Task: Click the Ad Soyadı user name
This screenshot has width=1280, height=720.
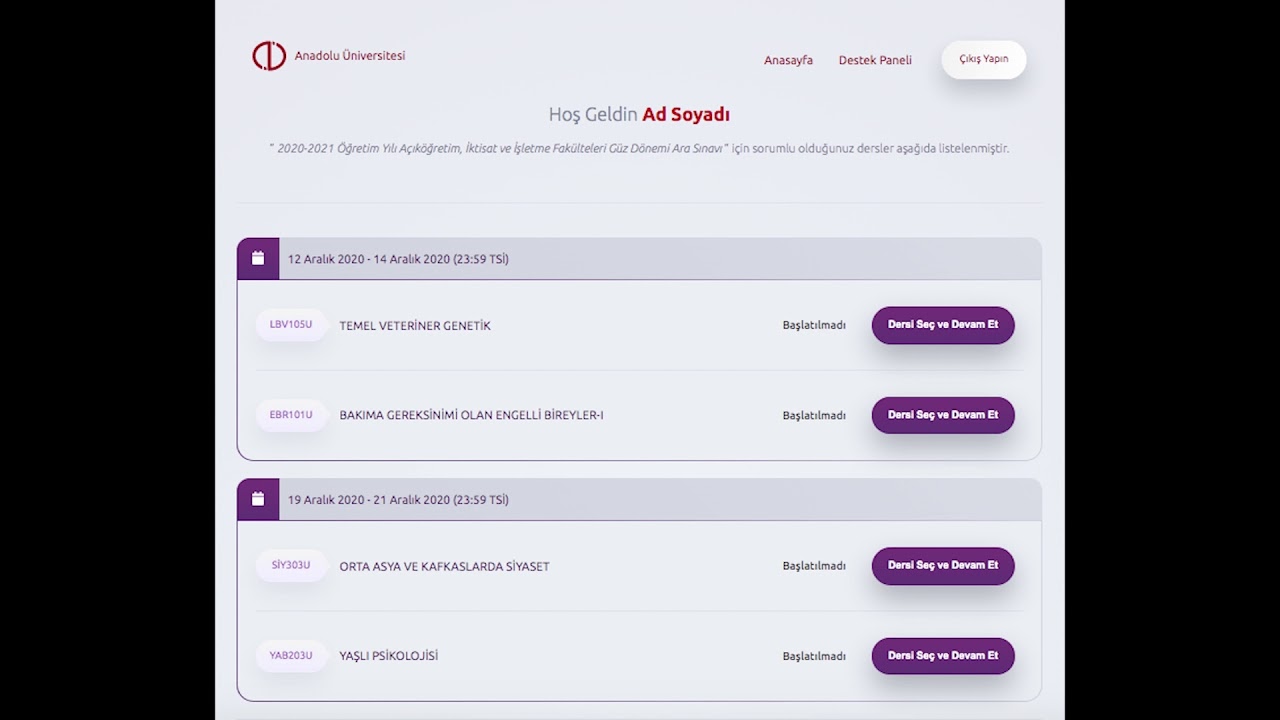Action: click(686, 115)
